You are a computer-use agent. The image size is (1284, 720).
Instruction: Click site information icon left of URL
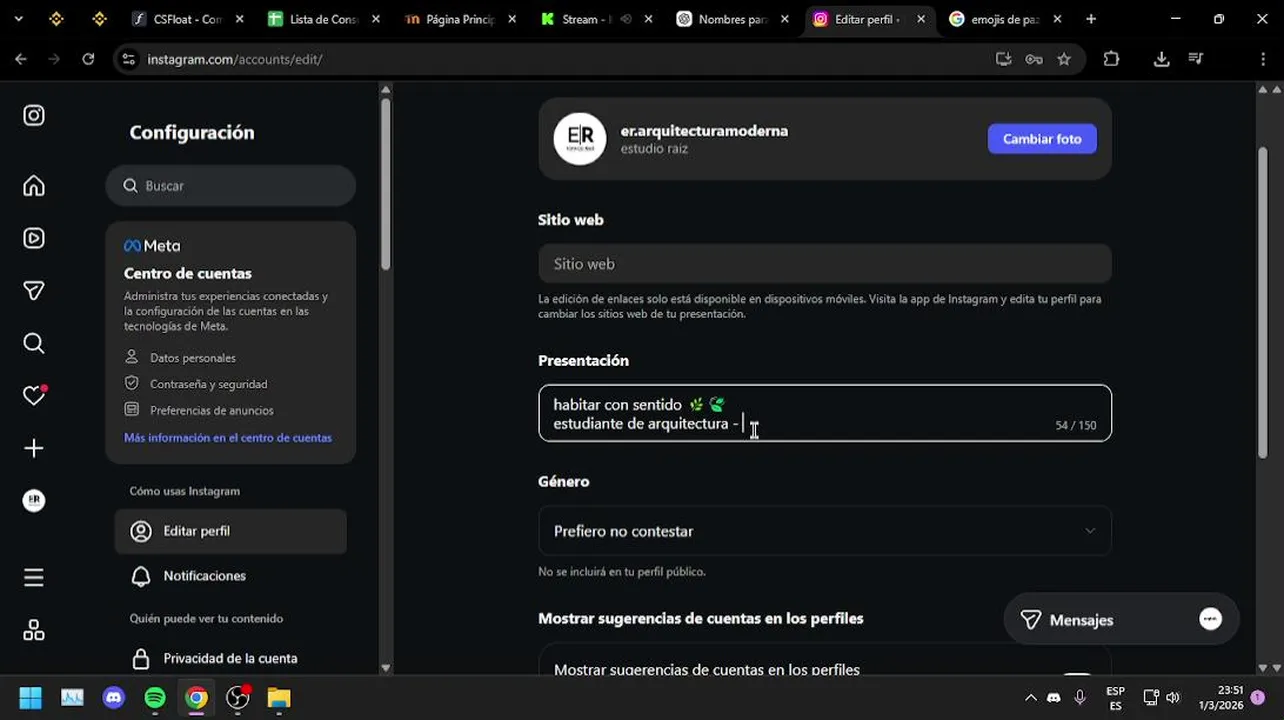128,59
